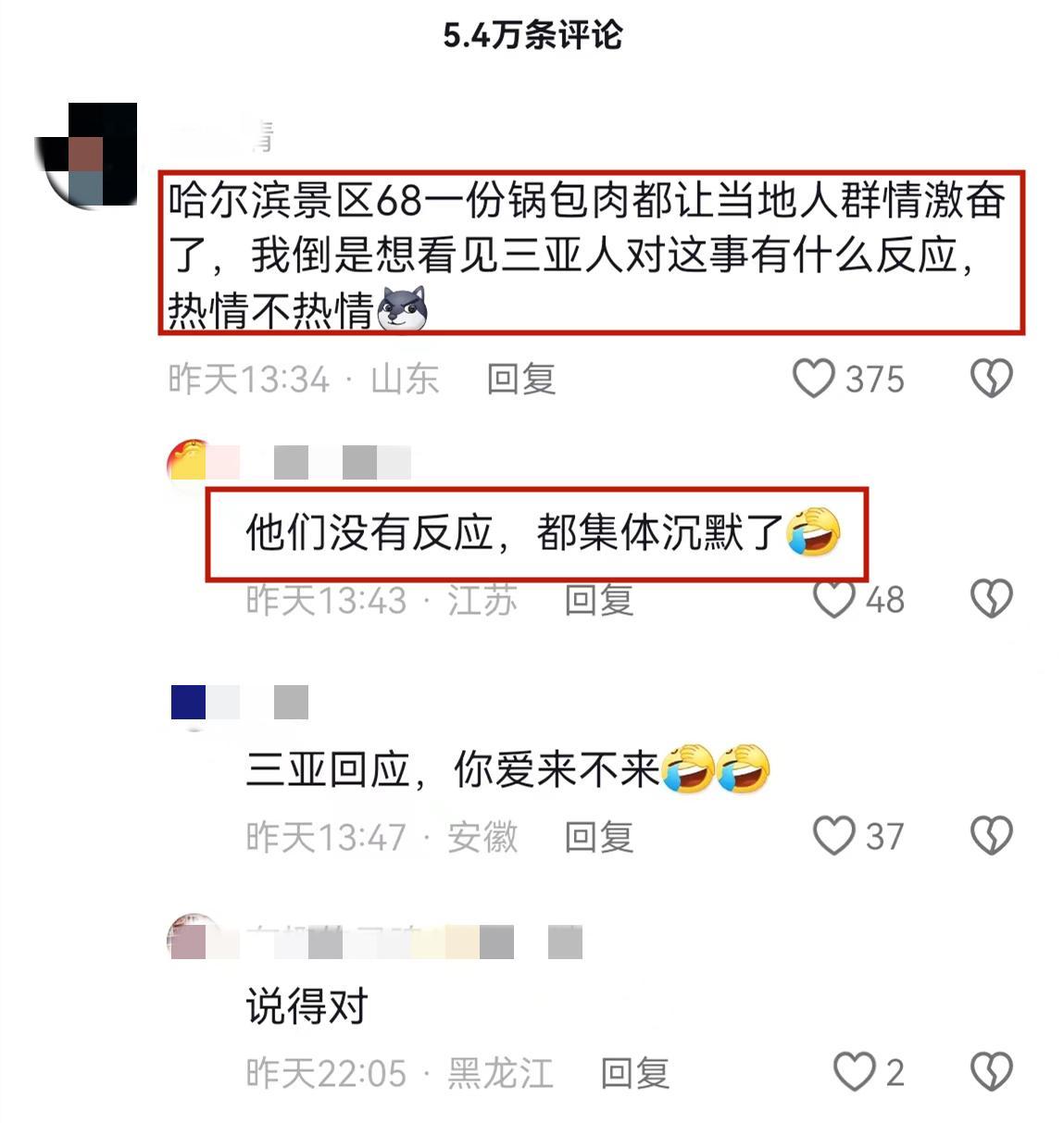This screenshot has width=1064, height=1123.
Task: Dislike the Jiangsu reply posted at 13:43
Action: point(991,599)
